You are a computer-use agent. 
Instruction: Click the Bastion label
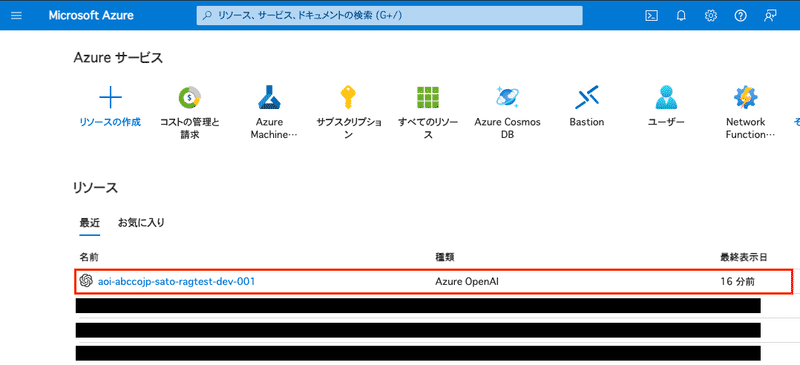point(587,122)
